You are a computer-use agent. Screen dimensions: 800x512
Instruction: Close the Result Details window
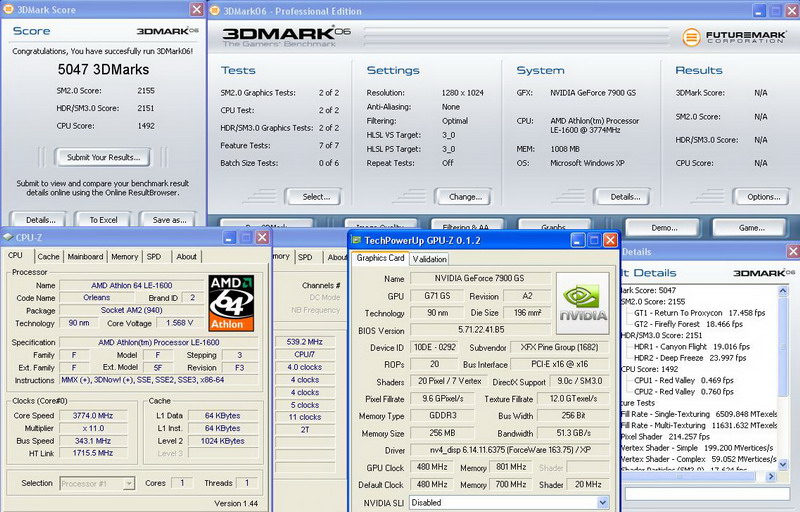pyautogui.click(x=793, y=251)
